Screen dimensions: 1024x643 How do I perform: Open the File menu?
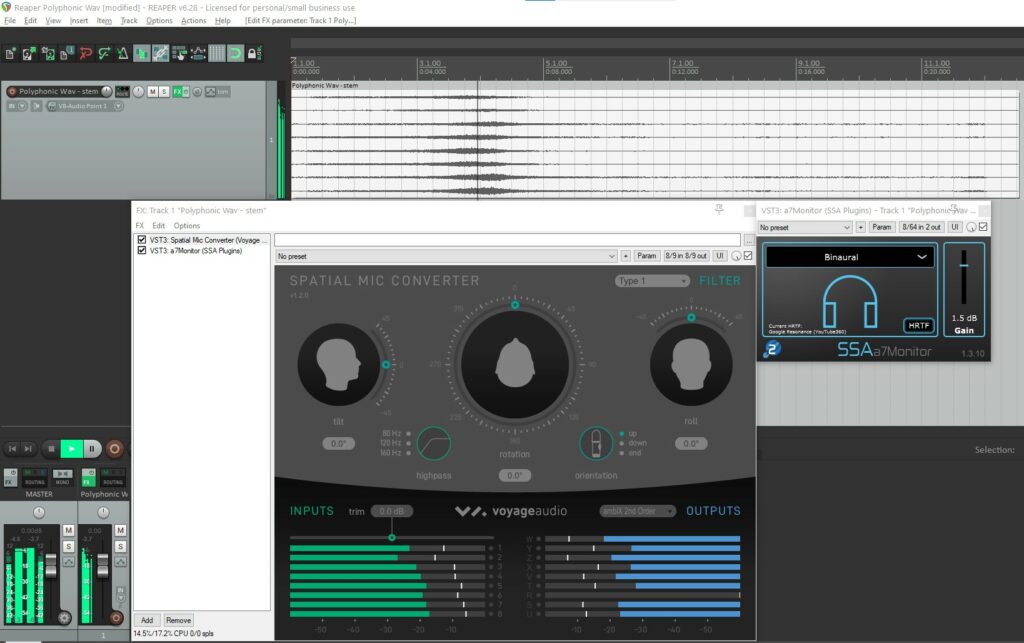coord(10,20)
